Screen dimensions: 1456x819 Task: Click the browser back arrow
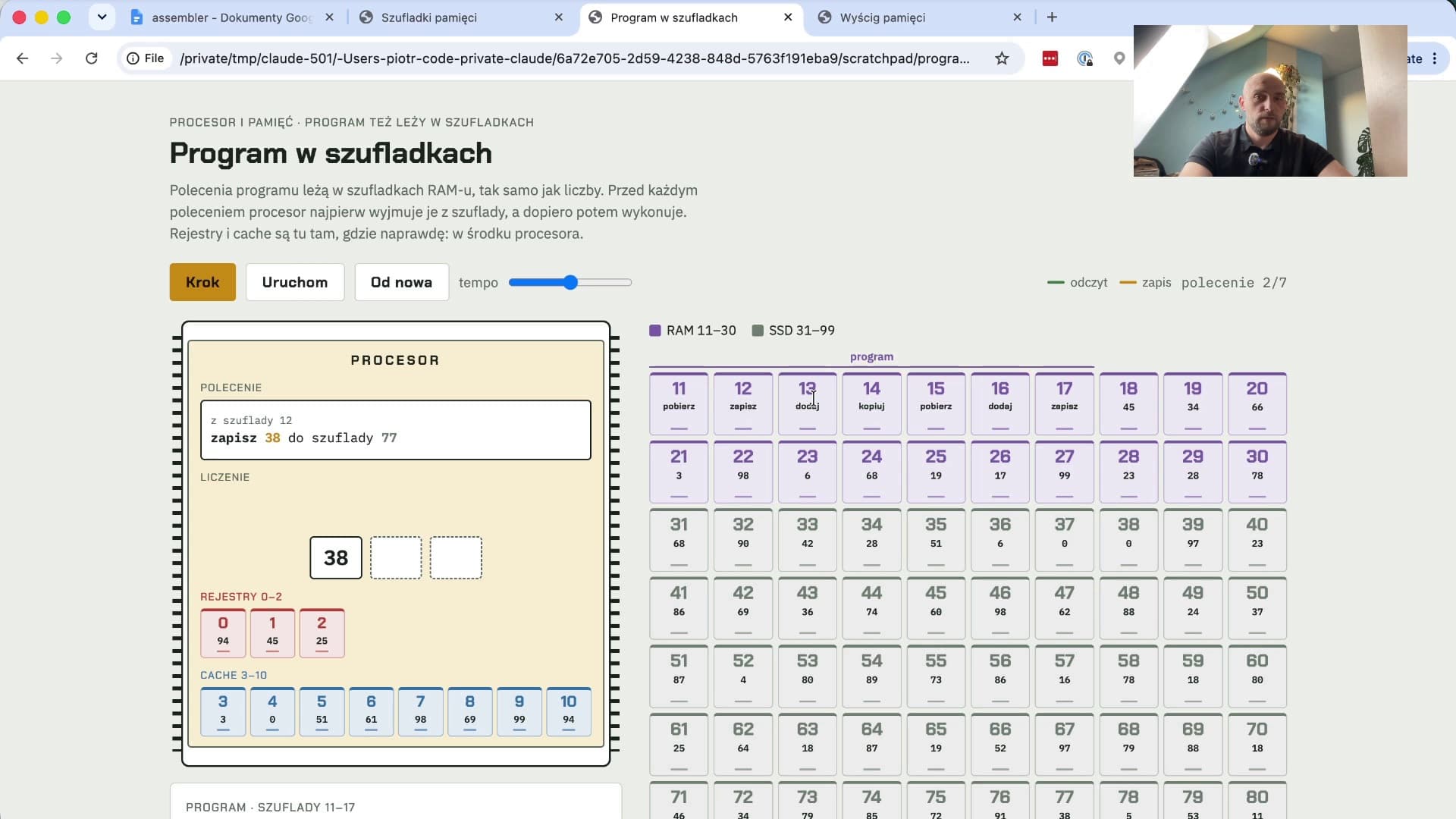click(x=22, y=58)
